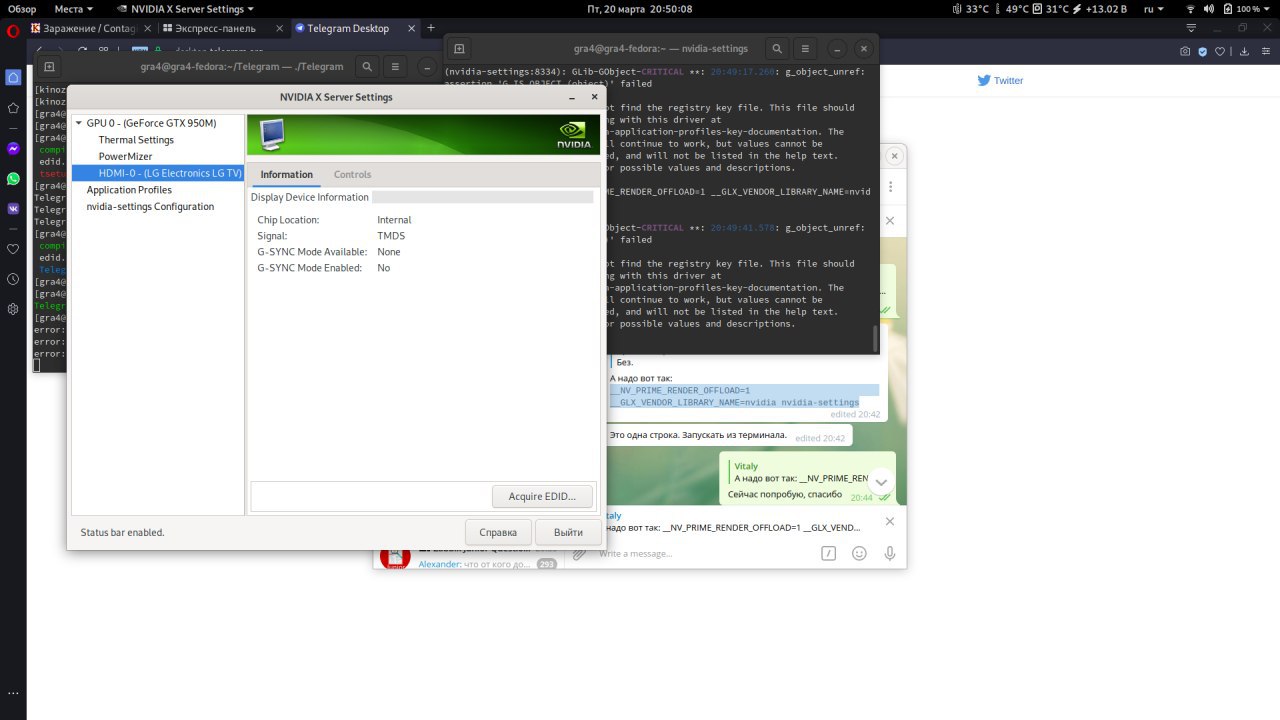The image size is (1280, 720).
Task: Open Opera easy setup sliders icon
Action: click(1263, 51)
